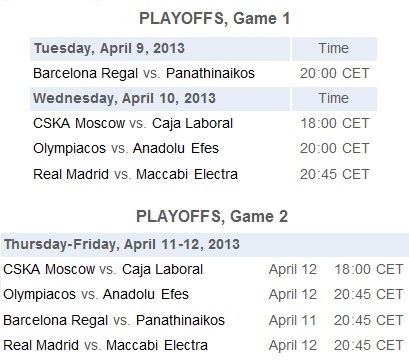Open Anadolu Efes in Game 2 table

click(146, 294)
